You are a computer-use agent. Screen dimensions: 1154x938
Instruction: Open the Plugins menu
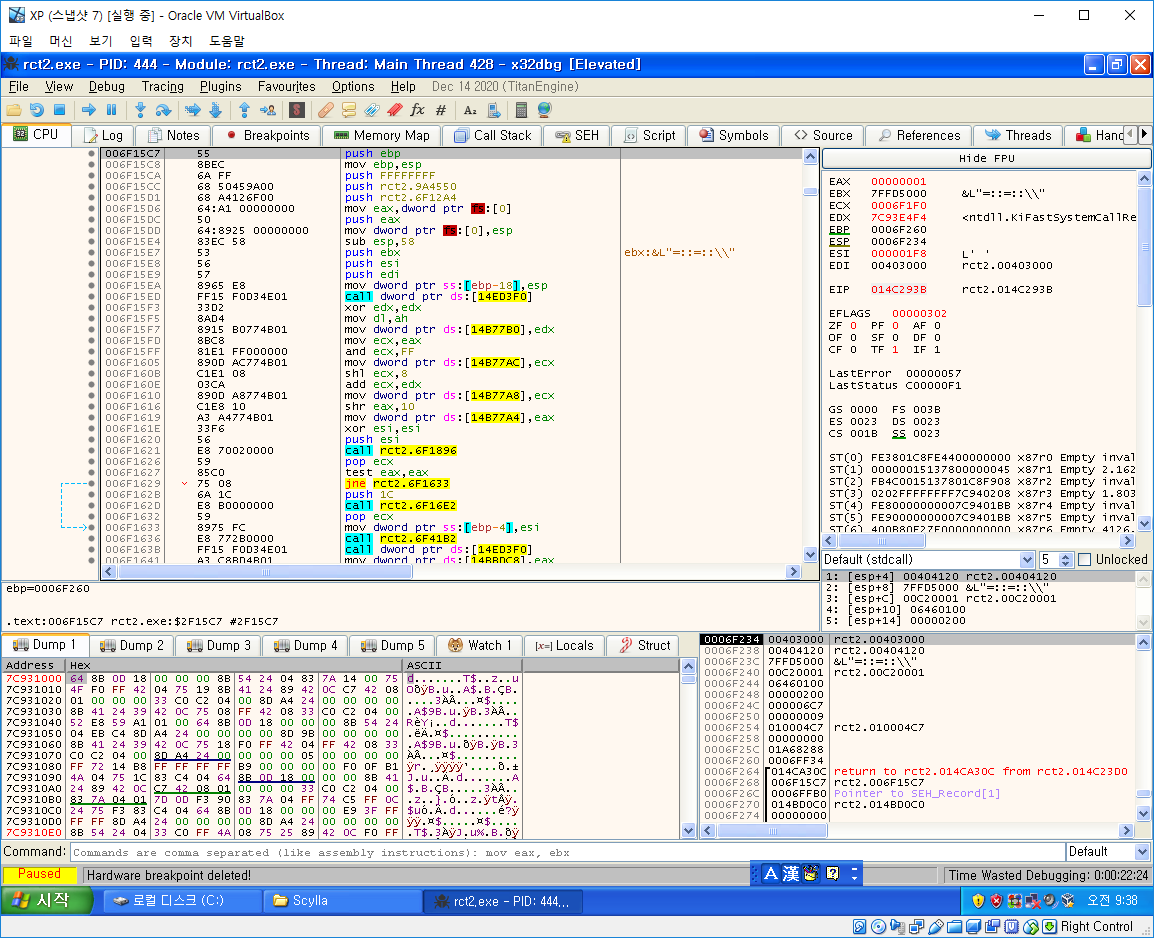pos(220,87)
